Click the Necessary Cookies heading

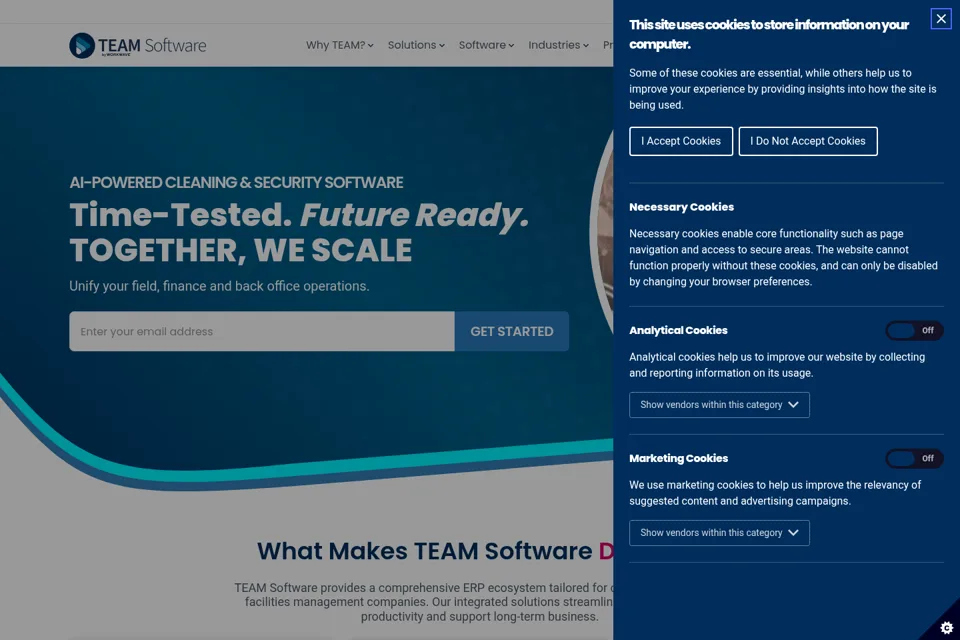click(x=681, y=207)
